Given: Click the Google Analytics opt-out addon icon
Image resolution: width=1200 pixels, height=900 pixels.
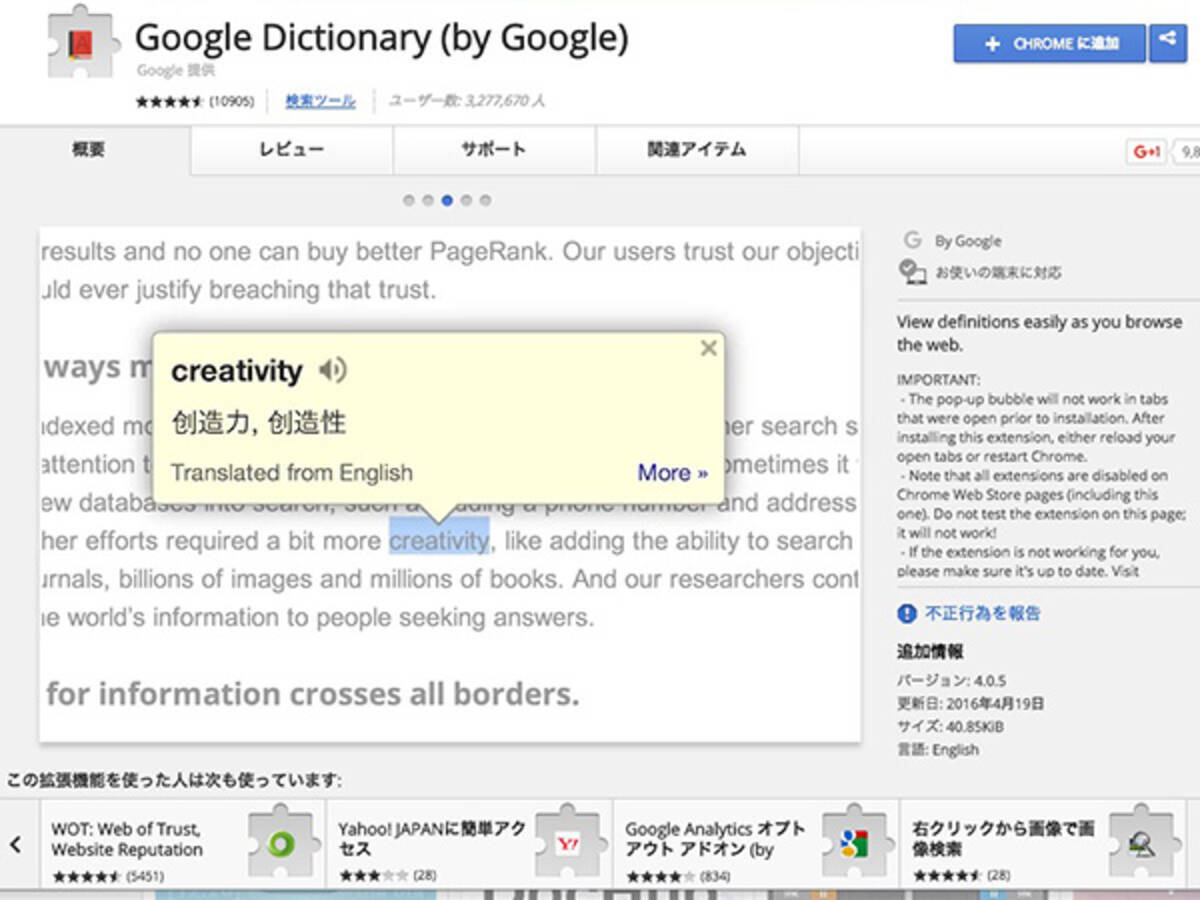Looking at the screenshot, I should (856, 845).
